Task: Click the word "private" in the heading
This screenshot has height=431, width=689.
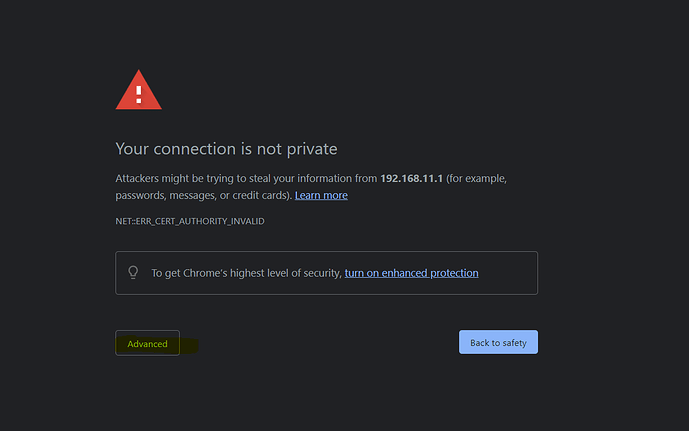Action: pos(312,149)
